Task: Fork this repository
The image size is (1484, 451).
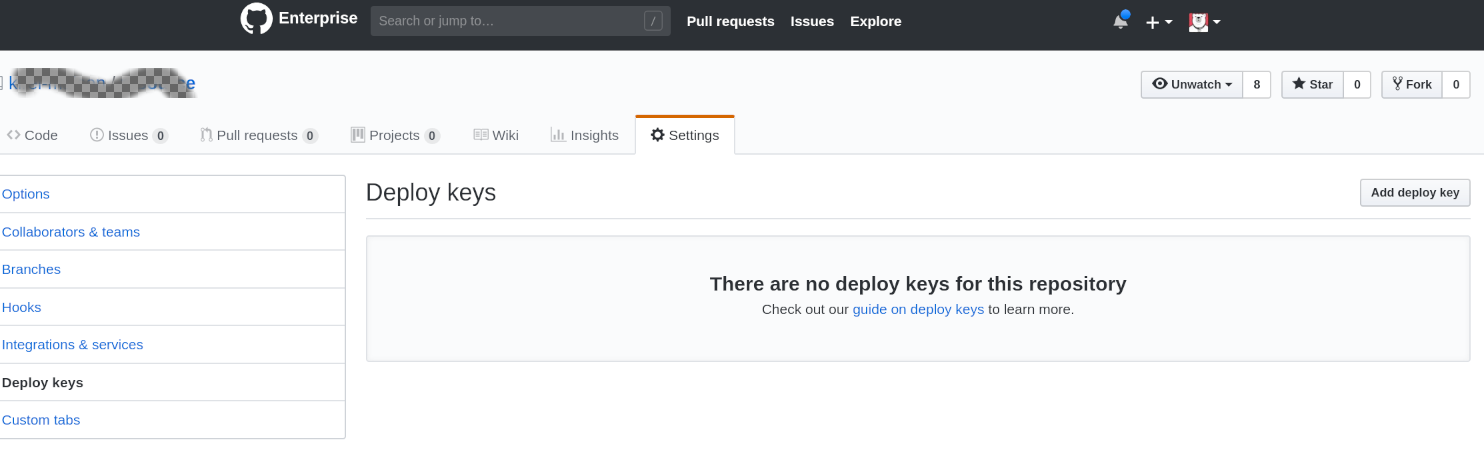Action: click(x=1411, y=85)
